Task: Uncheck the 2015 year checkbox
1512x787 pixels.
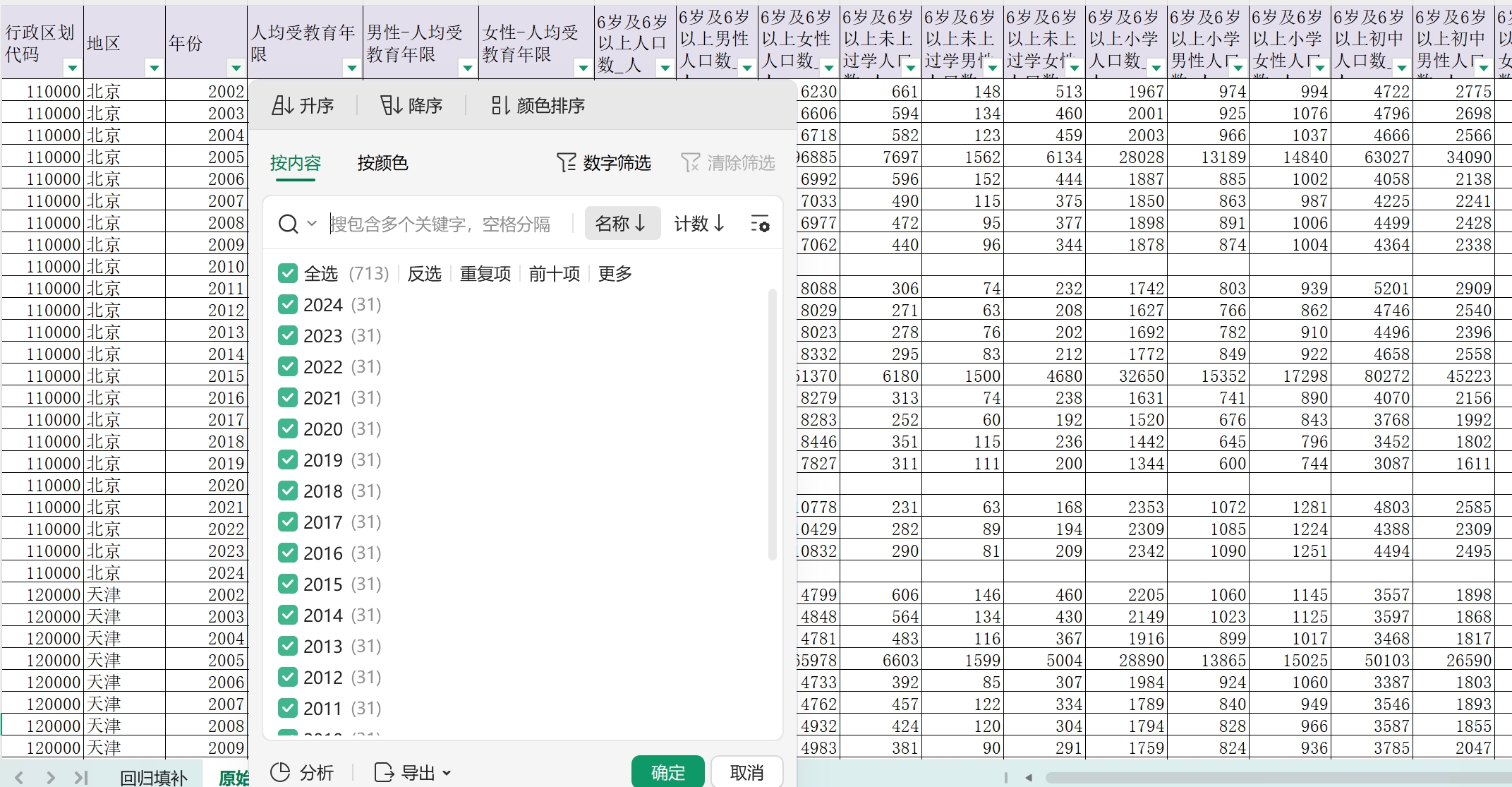Action: [288, 584]
